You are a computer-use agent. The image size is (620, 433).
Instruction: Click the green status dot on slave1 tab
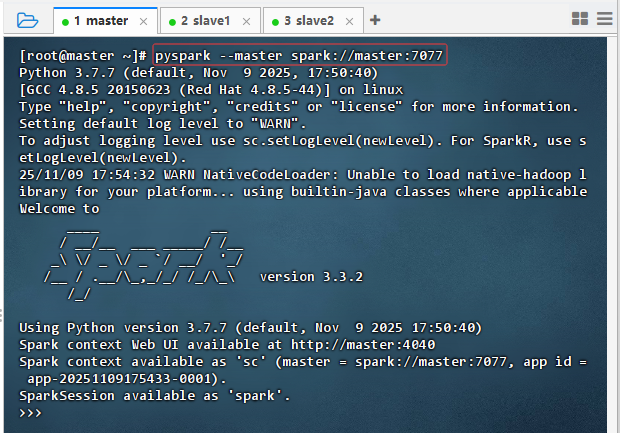point(172,22)
